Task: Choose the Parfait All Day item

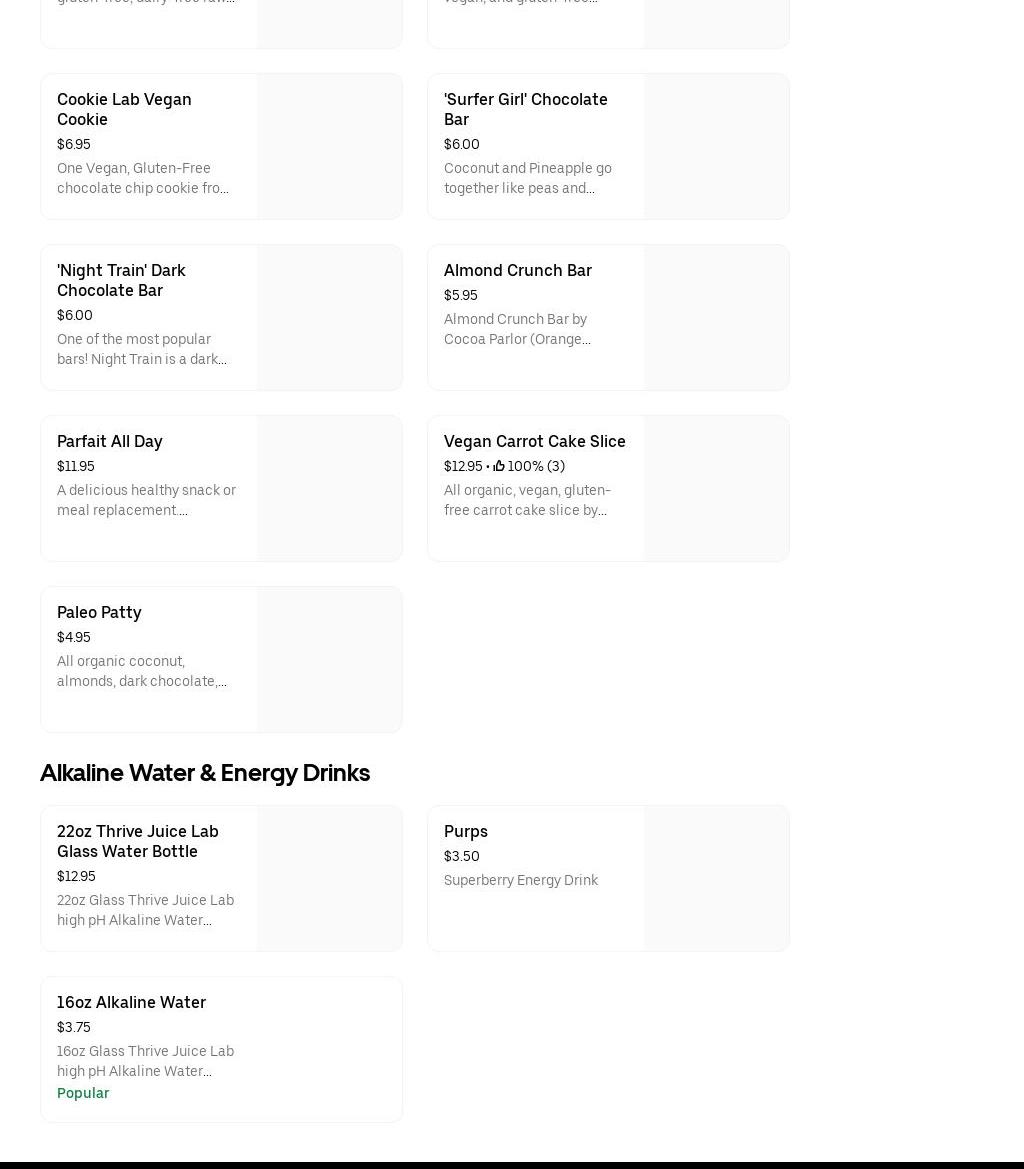Action: coord(109,441)
